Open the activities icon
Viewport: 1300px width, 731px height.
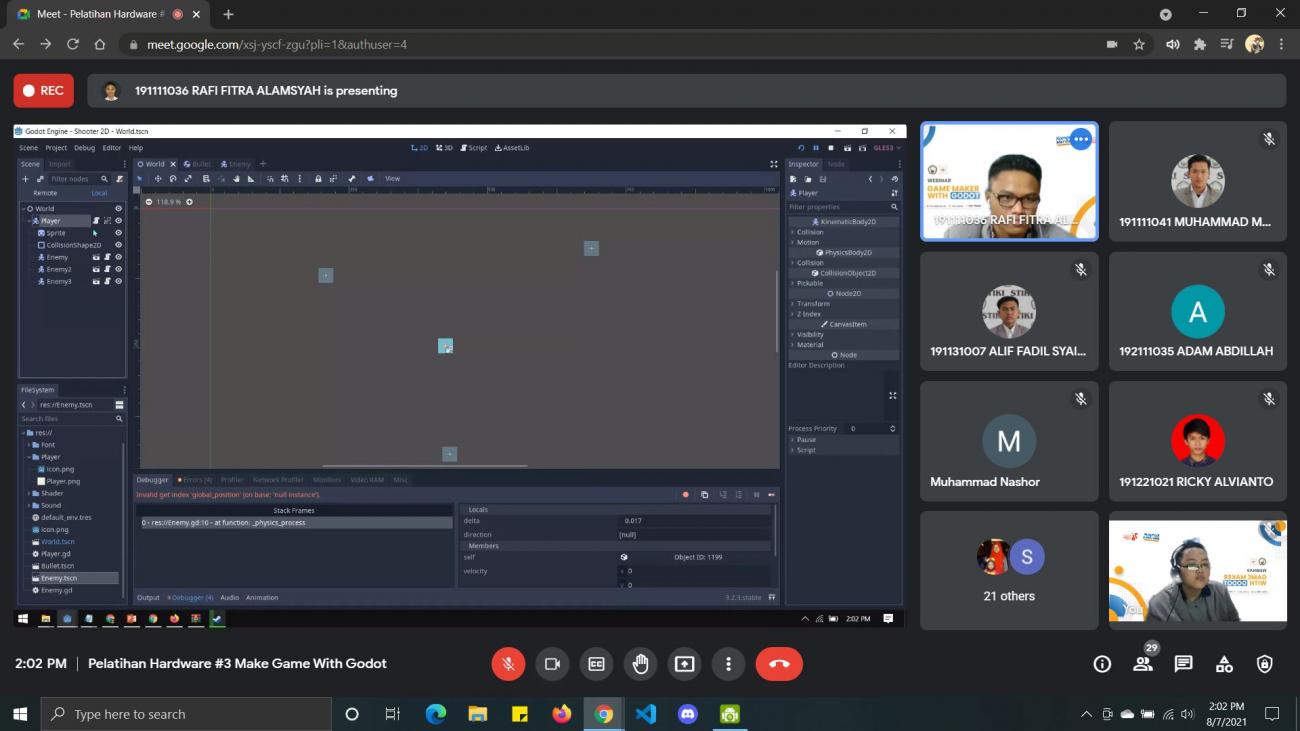[x=1224, y=664]
